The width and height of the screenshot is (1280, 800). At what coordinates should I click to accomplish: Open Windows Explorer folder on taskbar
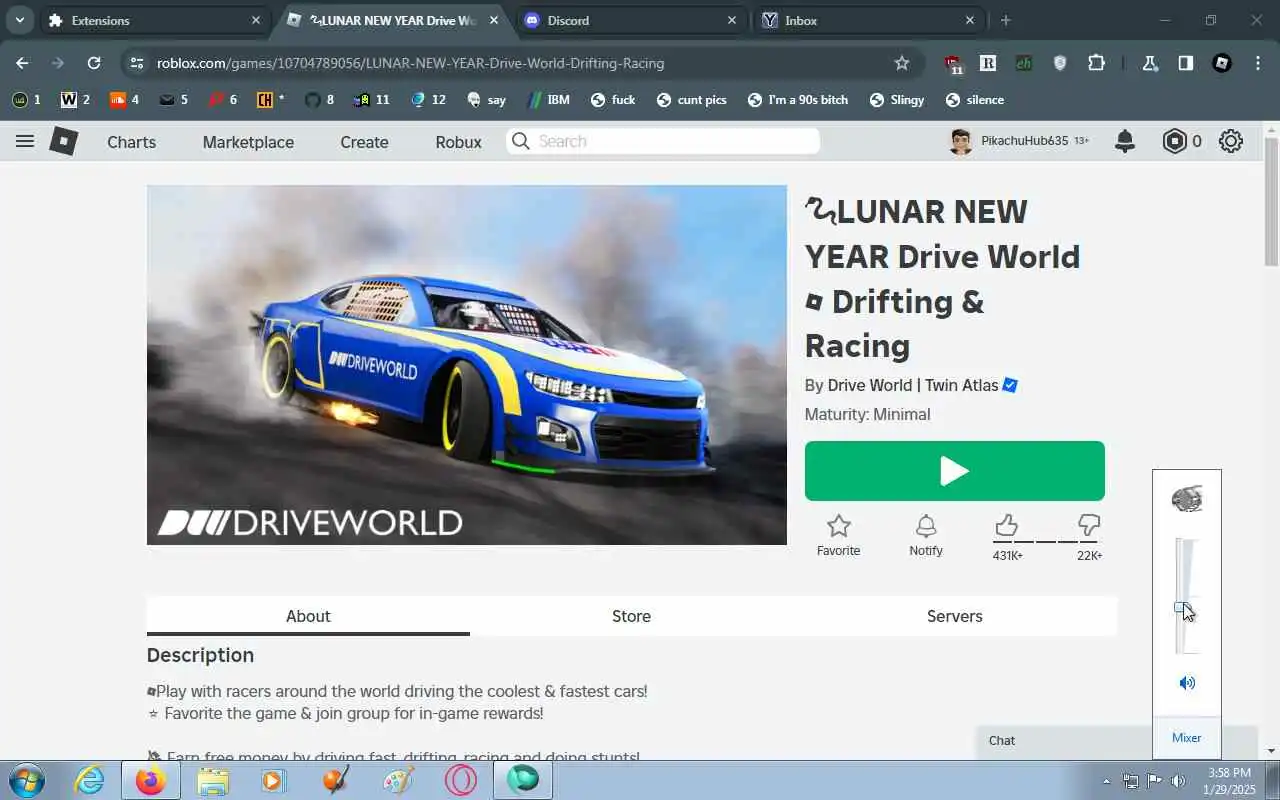pyautogui.click(x=212, y=780)
